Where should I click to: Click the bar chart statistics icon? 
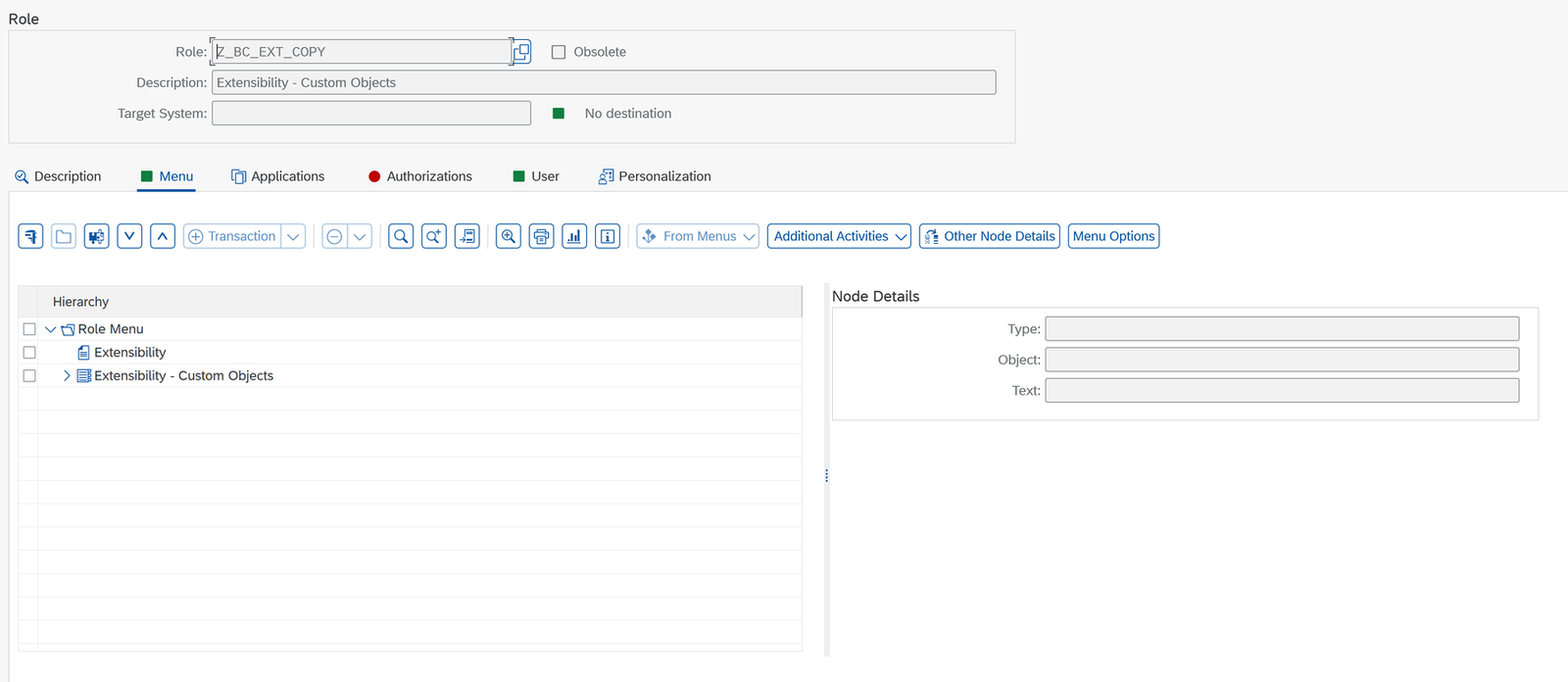click(x=574, y=236)
